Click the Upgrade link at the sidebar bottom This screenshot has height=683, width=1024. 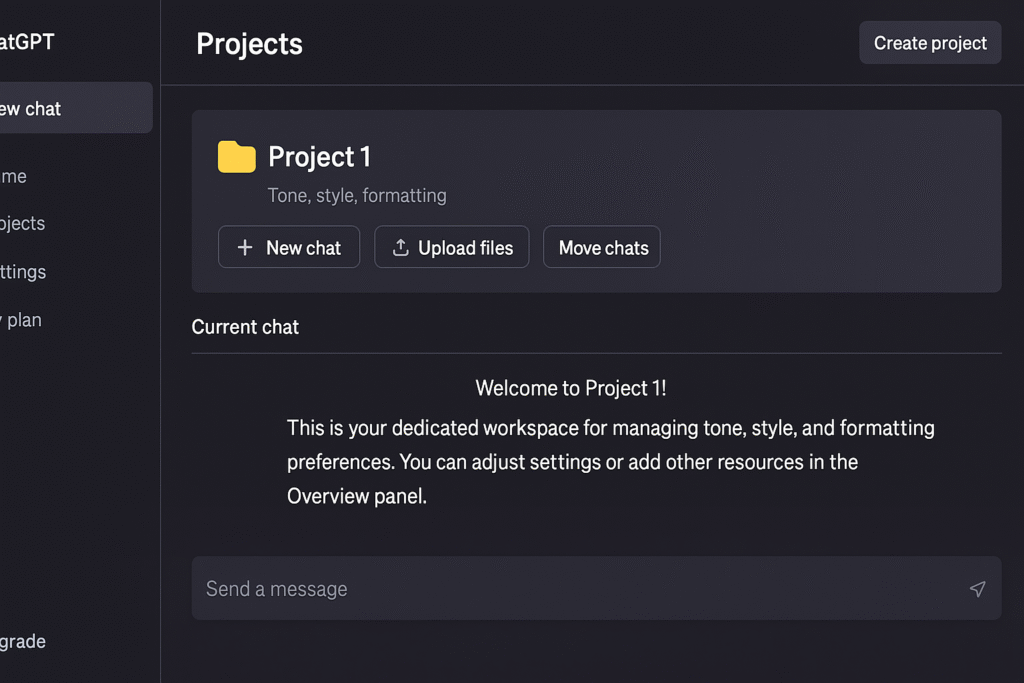point(23,641)
